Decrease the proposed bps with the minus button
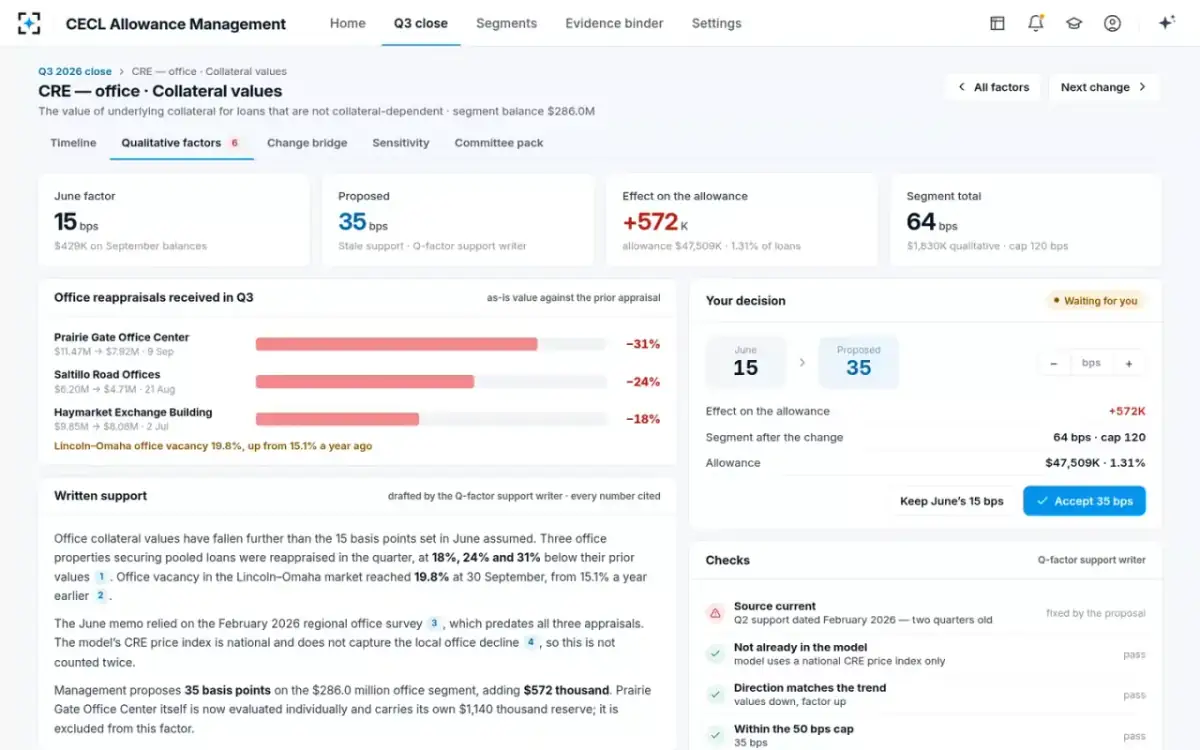The width and height of the screenshot is (1200, 750). (1053, 363)
